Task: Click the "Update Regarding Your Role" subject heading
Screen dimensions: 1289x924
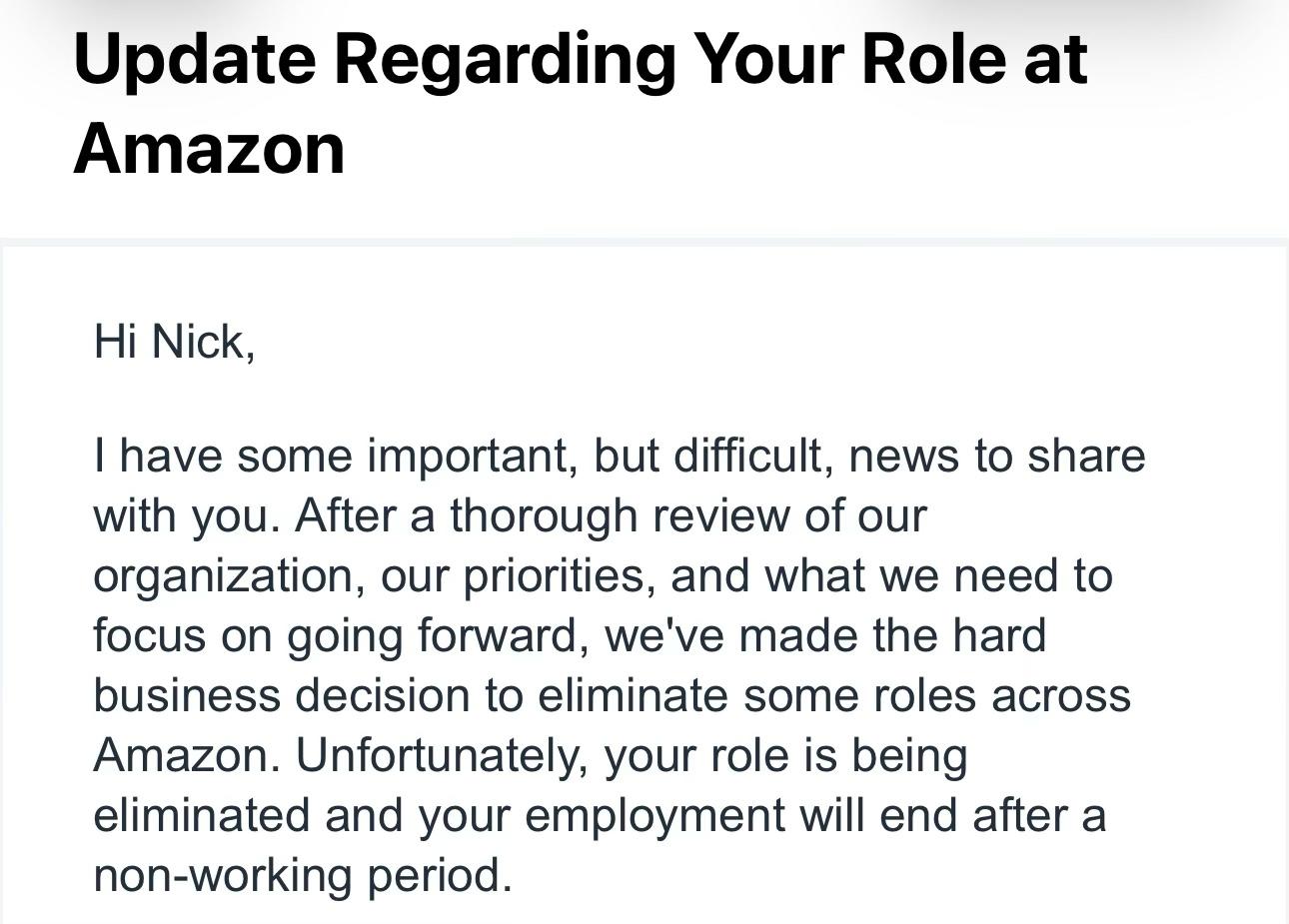Action: (x=580, y=59)
